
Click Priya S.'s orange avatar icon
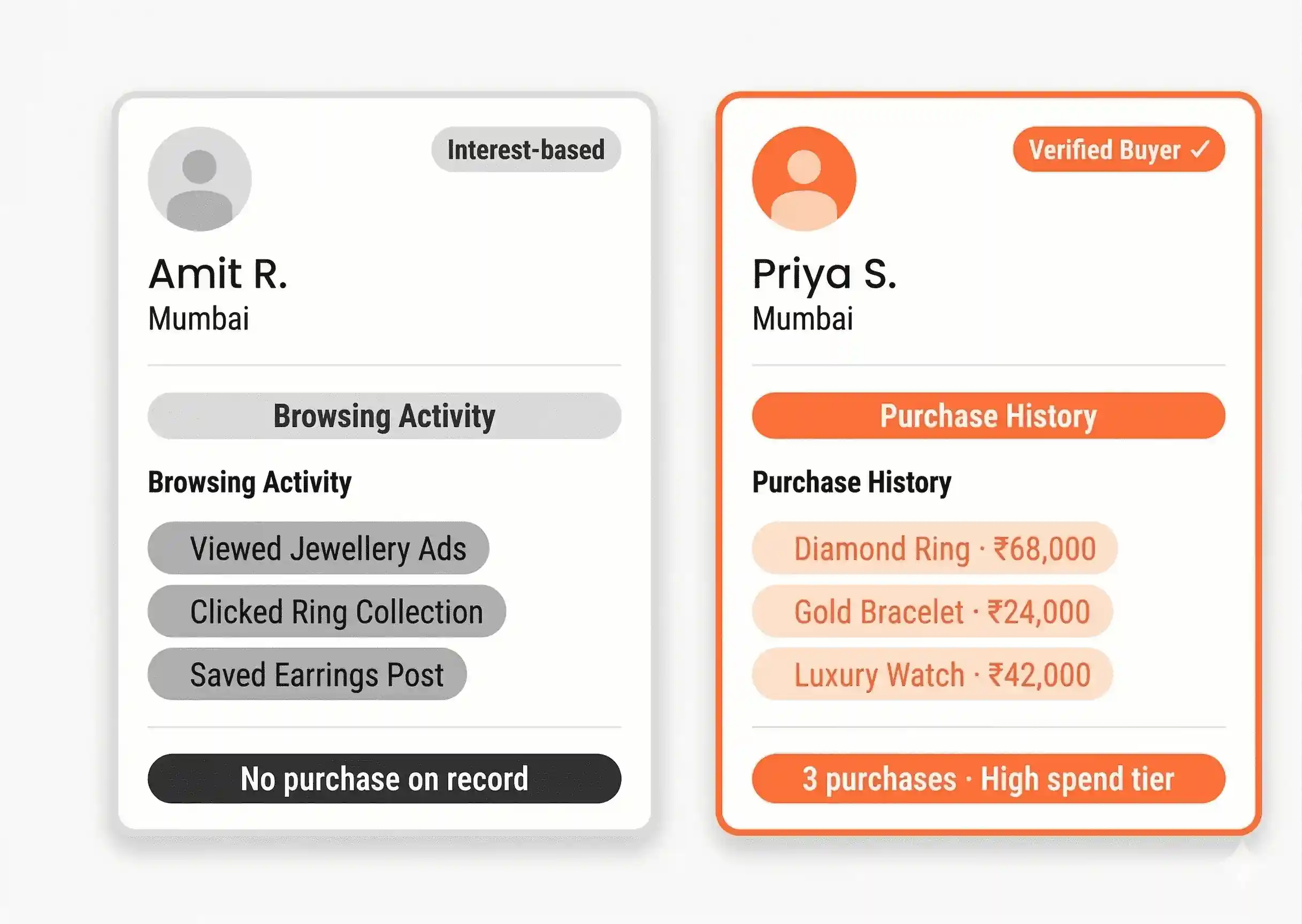pyautogui.click(x=803, y=179)
